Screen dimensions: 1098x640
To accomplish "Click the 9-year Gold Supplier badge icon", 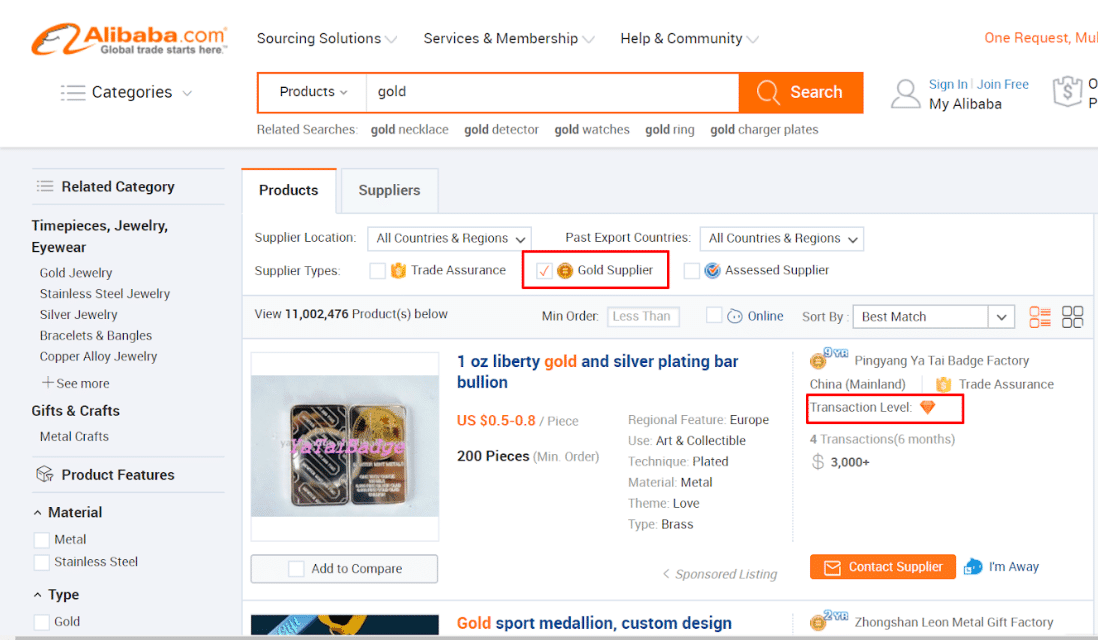I will (820, 360).
